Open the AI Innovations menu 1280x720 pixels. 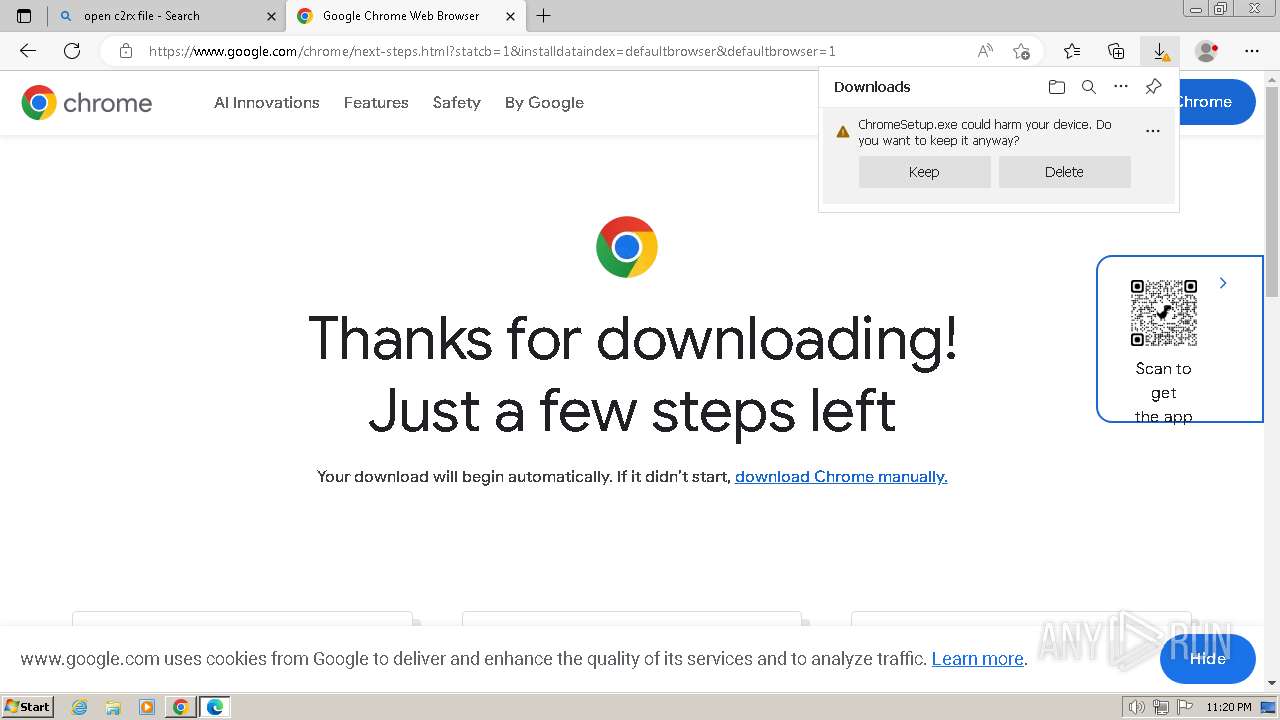click(267, 102)
